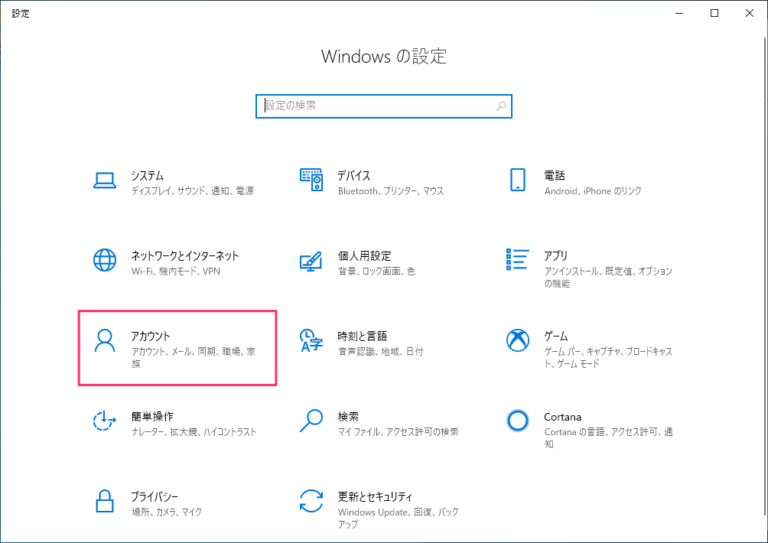
Task: Click the ゲーム Xbox icon
Action: coord(518,342)
